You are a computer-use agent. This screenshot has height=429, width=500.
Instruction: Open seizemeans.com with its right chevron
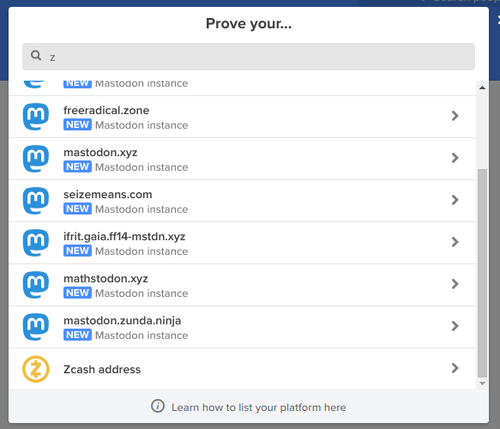pyautogui.click(x=455, y=200)
